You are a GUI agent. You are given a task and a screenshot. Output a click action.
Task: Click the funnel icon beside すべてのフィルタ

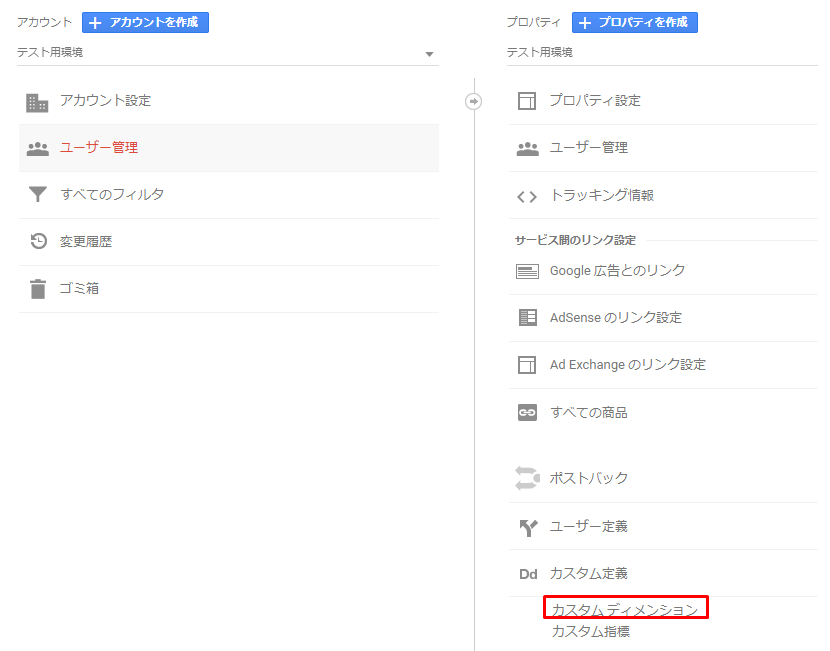coord(38,194)
